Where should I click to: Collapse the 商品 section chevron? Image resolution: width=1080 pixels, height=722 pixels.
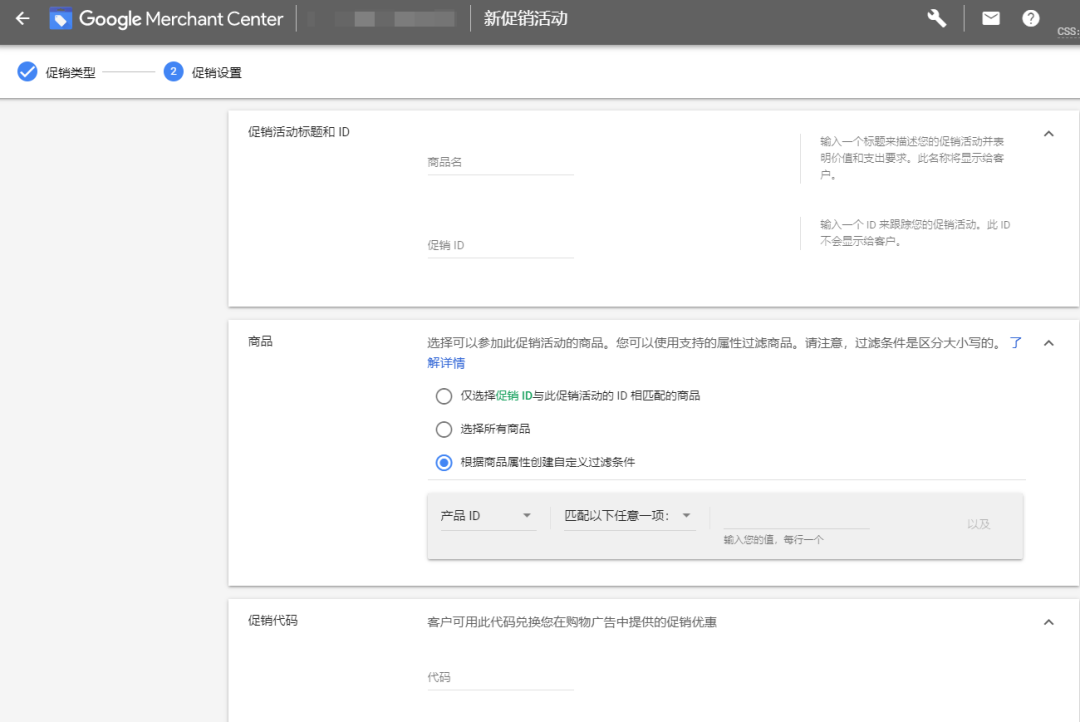pos(1048,342)
